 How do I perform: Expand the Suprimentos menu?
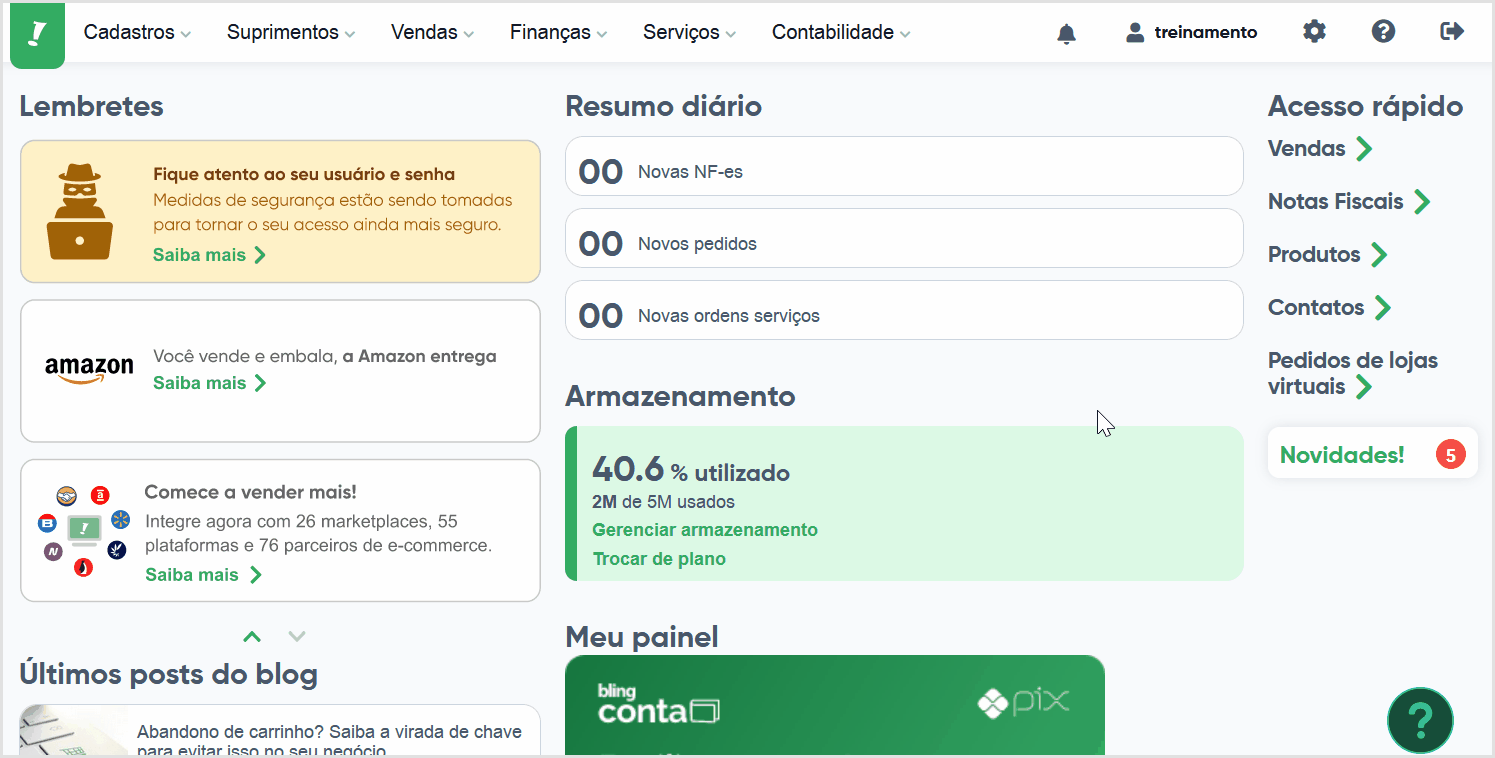point(291,32)
